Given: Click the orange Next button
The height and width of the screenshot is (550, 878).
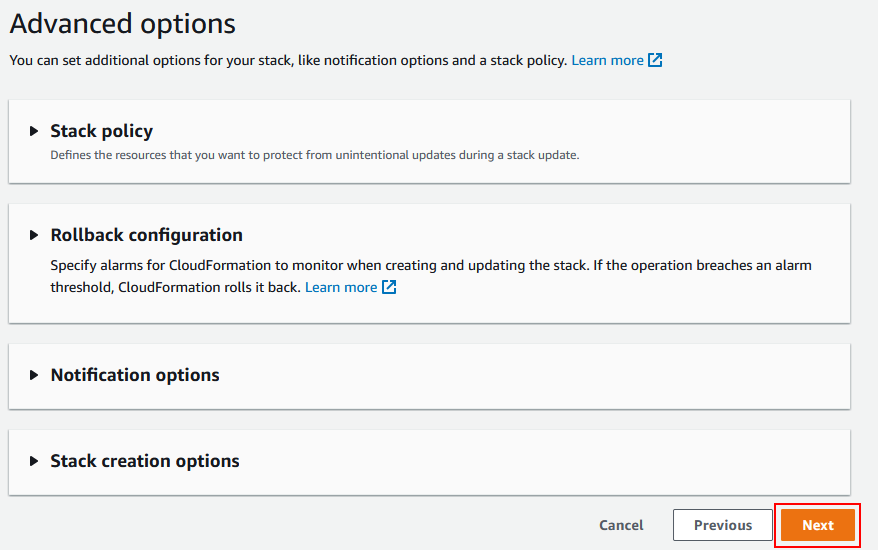Looking at the screenshot, I should click(818, 525).
